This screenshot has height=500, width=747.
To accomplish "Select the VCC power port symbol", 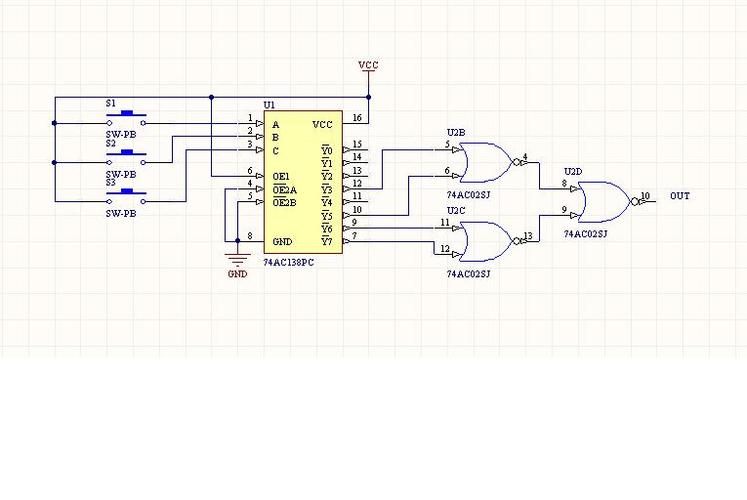I will 369,67.
